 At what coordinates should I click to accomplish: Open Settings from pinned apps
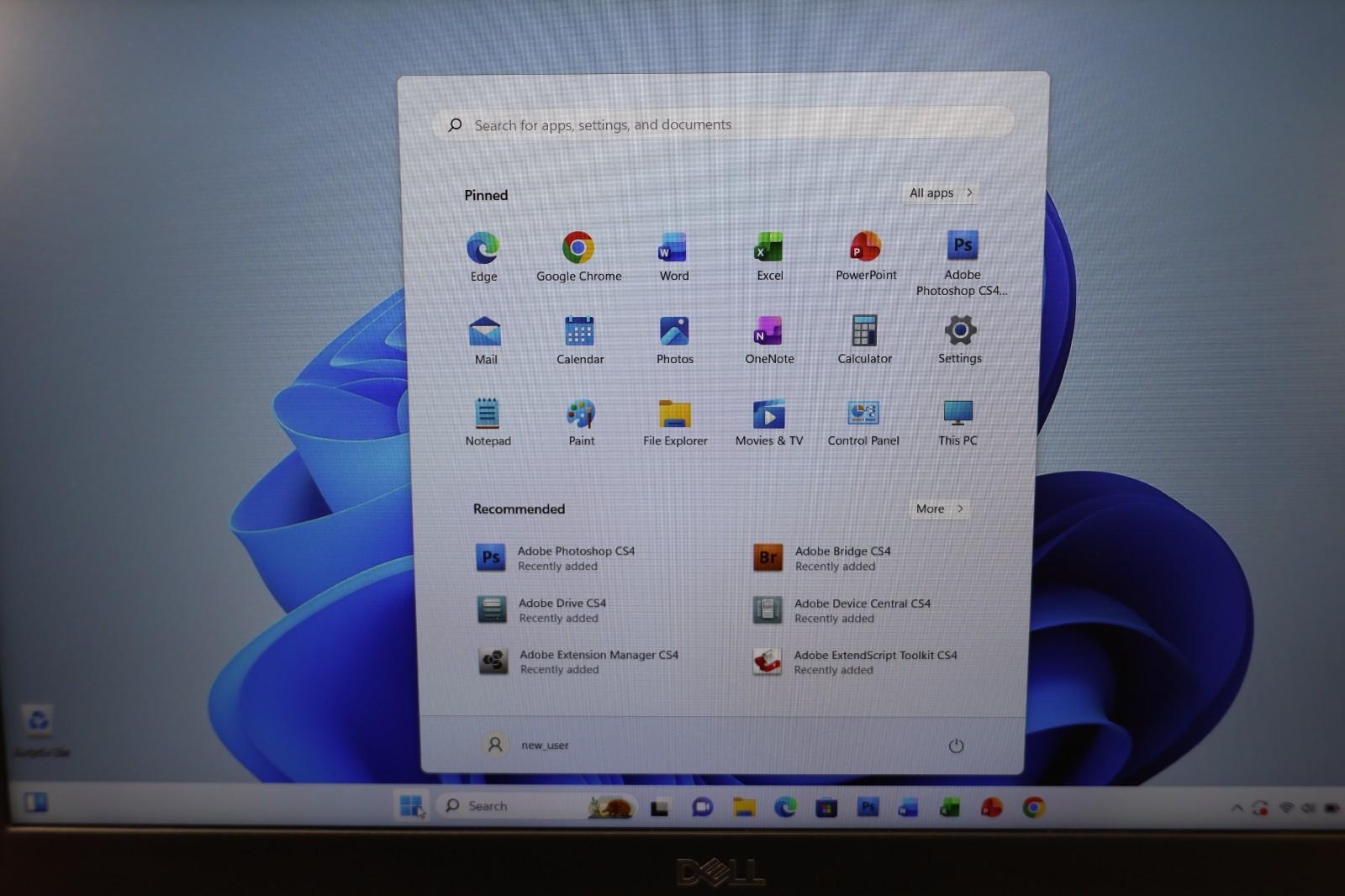[960, 340]
